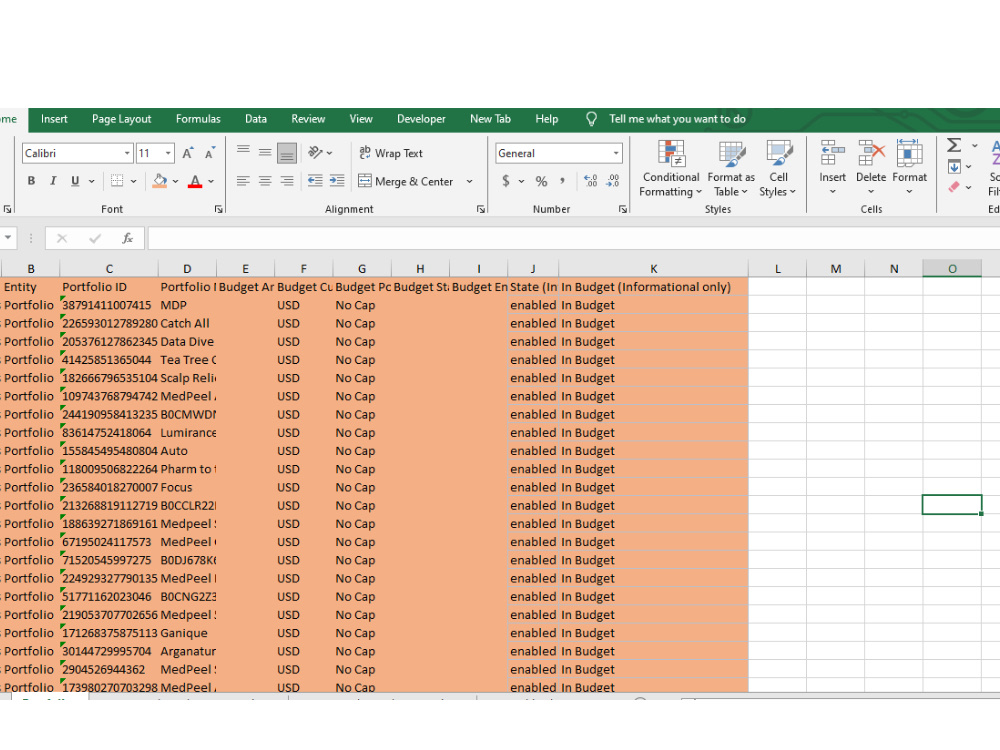Select the Ganique portfolio name cell
The height and width of the screenshot is (750, 1000).
tap(188, 633)
